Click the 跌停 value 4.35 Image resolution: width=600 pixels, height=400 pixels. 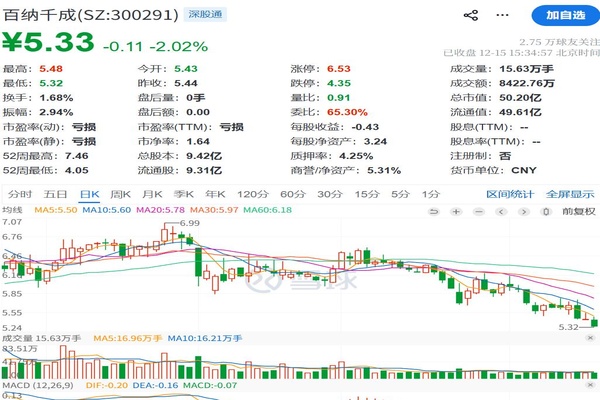pyautogui.click(x=339, y=83)
